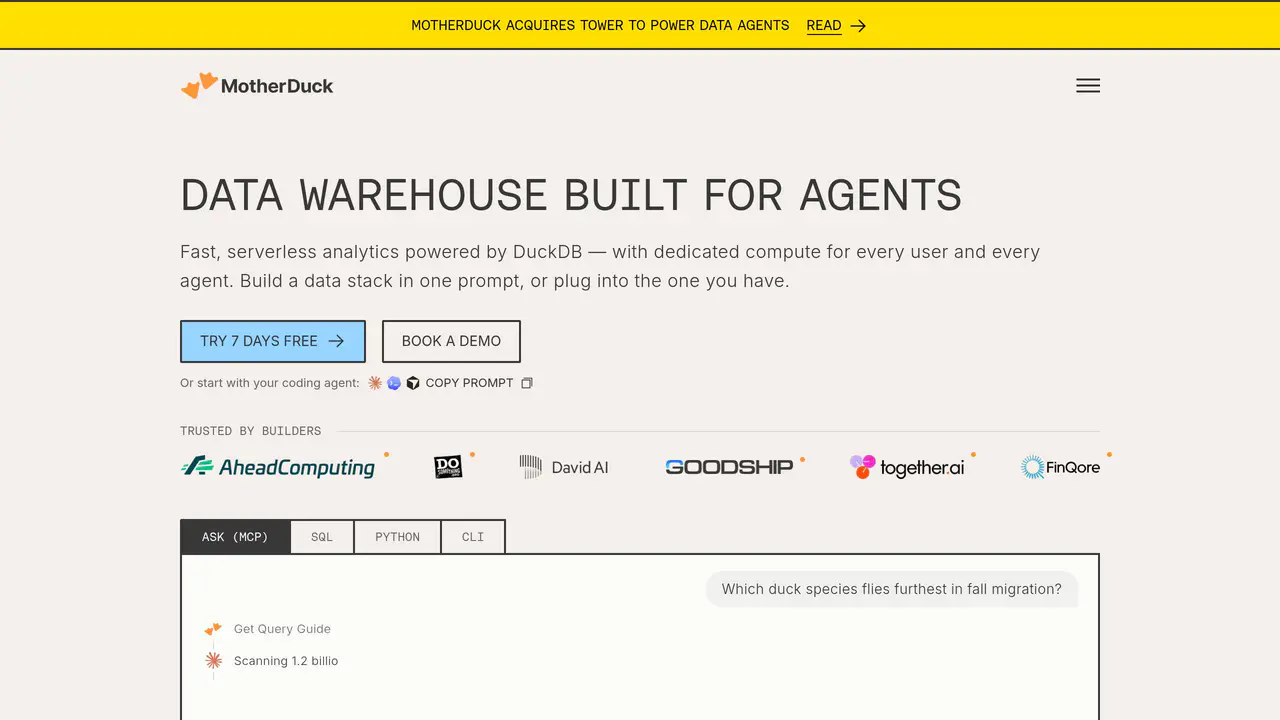The image size is (1280, 720).
Task: Click the duck migration question bubble
Action: [x=892, y=589]
